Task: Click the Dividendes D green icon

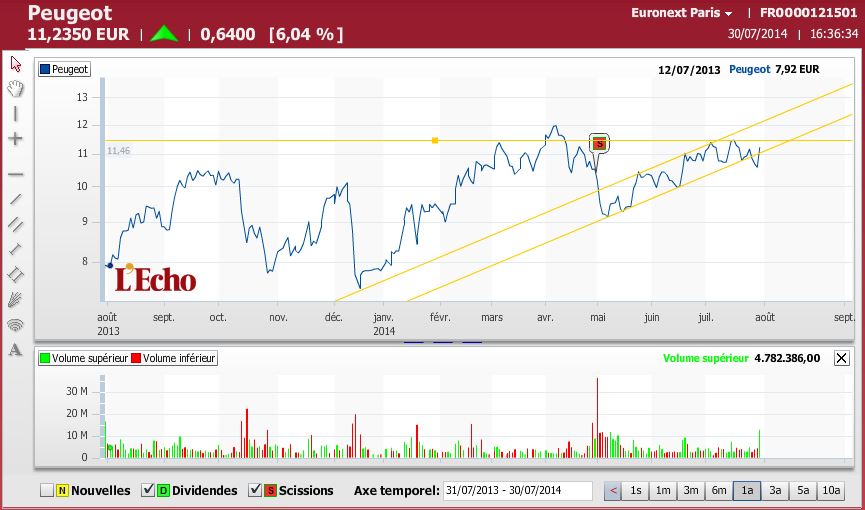Action: coord(163,490)
